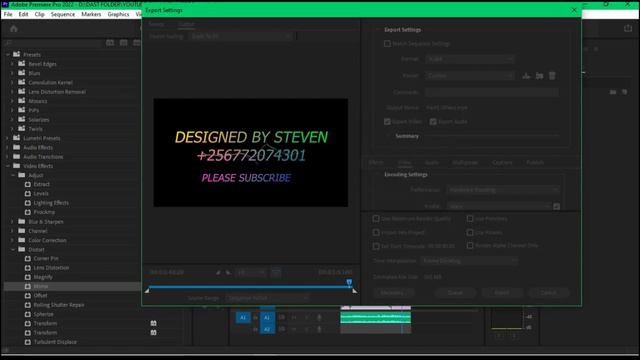The width and height of the screenshot is (640, 360).
Task: Open the File menu
Action: pos(8,14)
